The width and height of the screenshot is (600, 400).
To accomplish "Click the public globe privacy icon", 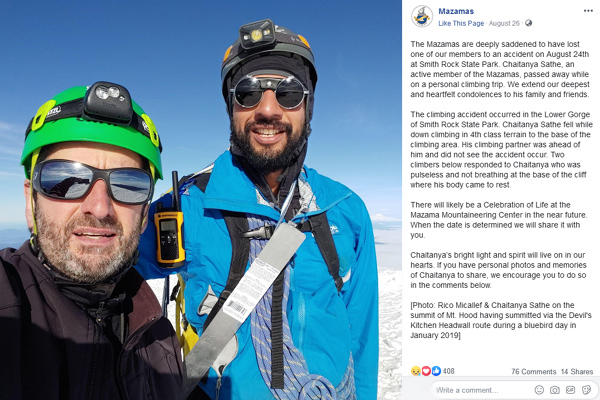I will pos(528,23).
